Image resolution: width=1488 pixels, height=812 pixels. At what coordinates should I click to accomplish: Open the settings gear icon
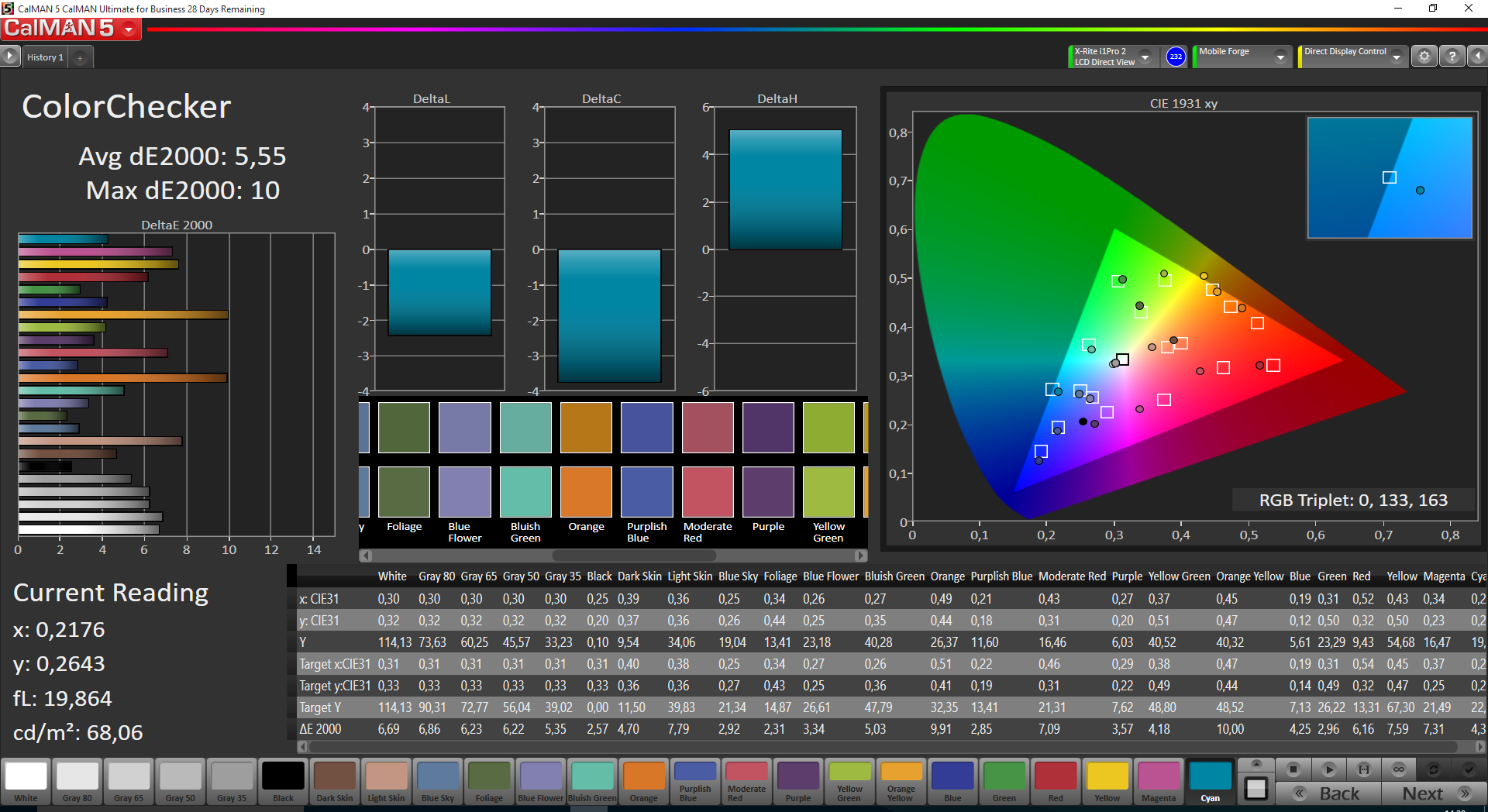point(1424,56)
